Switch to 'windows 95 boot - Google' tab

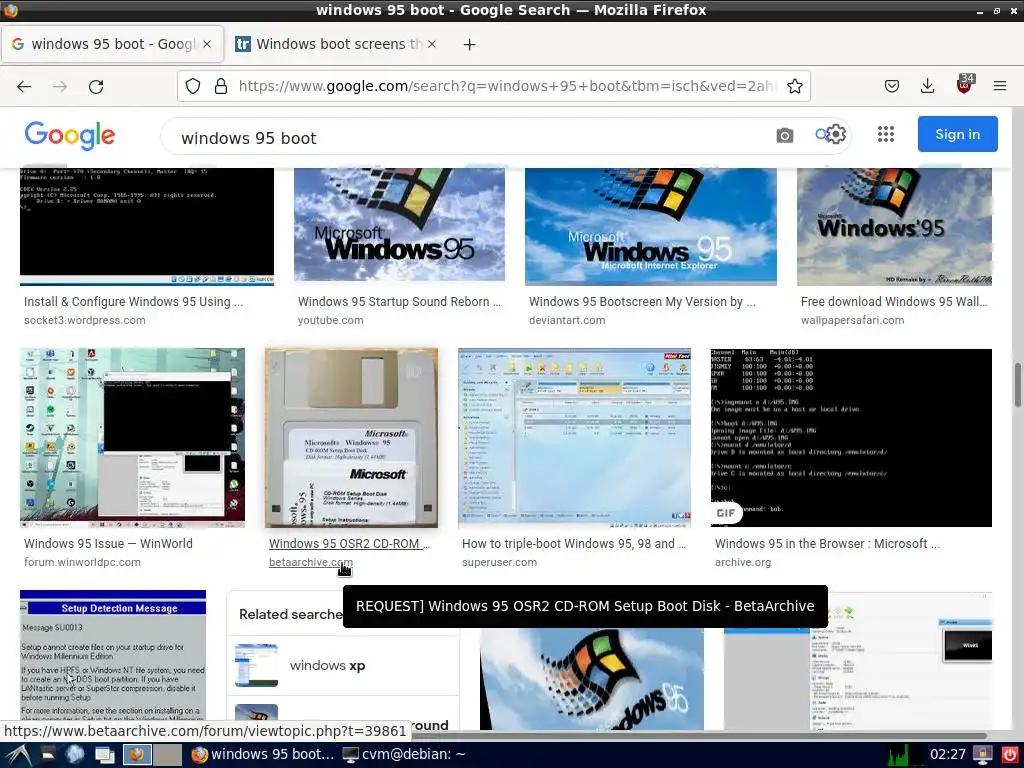pos(112,44)
